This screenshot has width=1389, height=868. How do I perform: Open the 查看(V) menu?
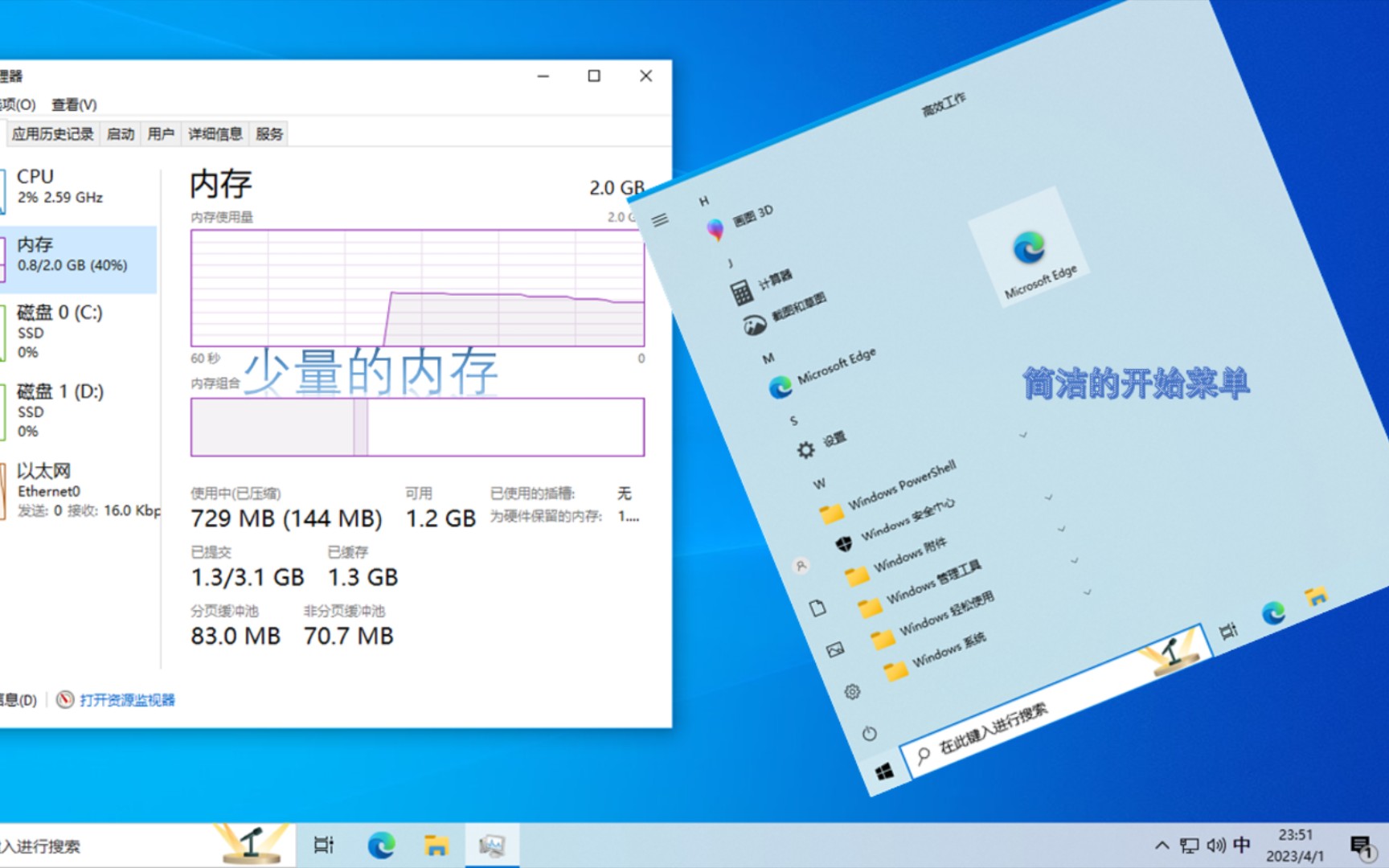74,104
